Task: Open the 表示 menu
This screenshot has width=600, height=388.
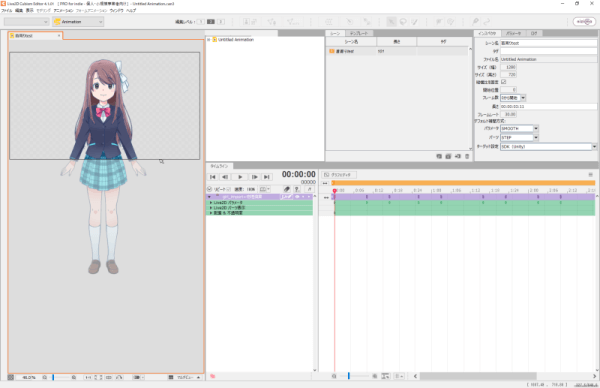Action: pyautogui.click(x=29, y=11)
